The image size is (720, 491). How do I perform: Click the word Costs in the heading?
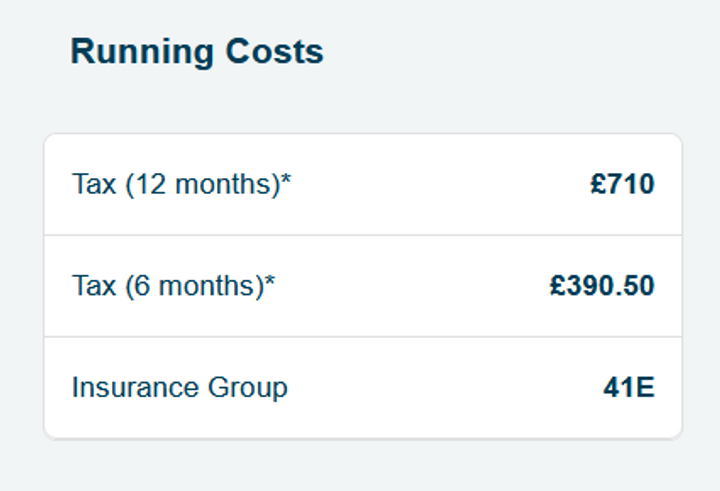tap(275, 51)
